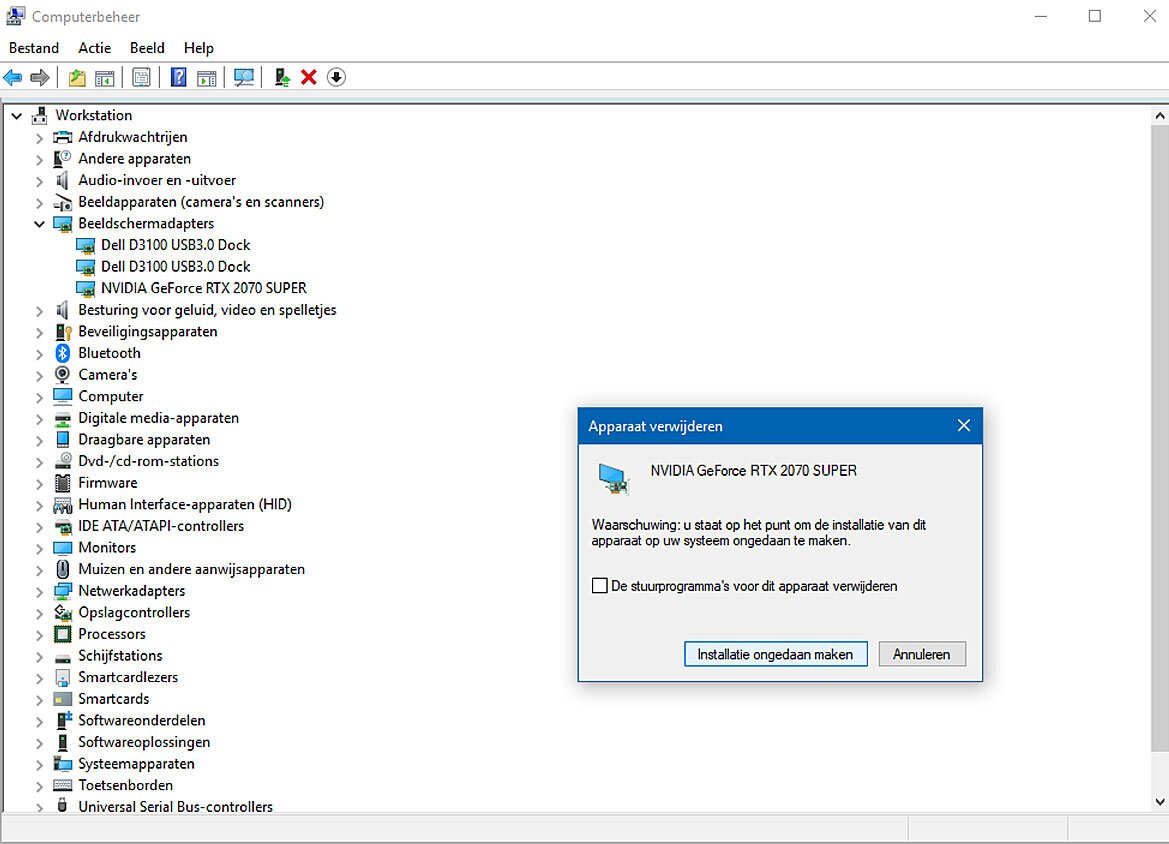Scan for hardware changes monitor icon
Image resolution: width=1169 pixels, height=844 pixels.
click(244, 77)
